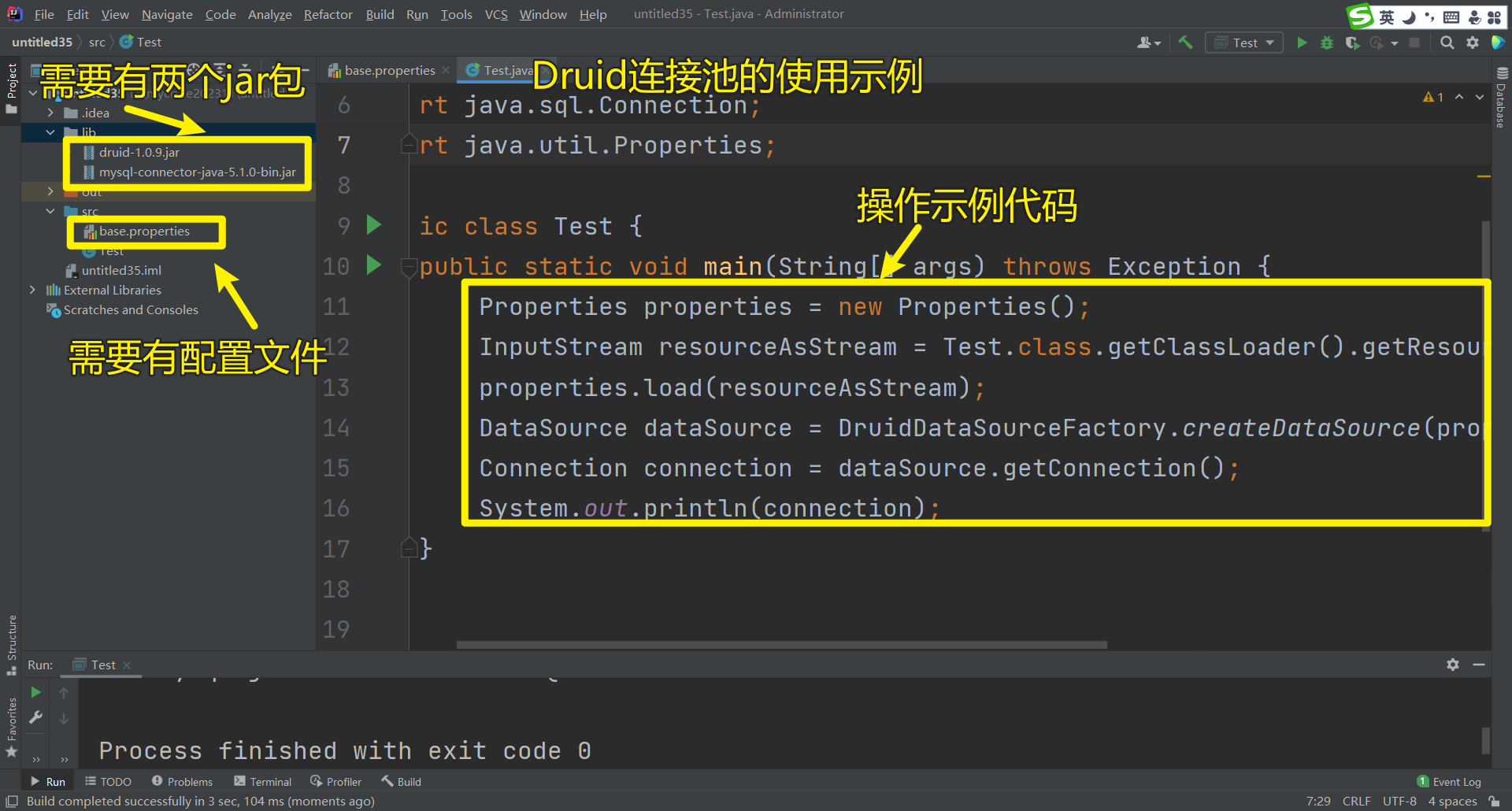Run main method from gutter arrow on line 10
The image size is (1512, 811).
374,265
